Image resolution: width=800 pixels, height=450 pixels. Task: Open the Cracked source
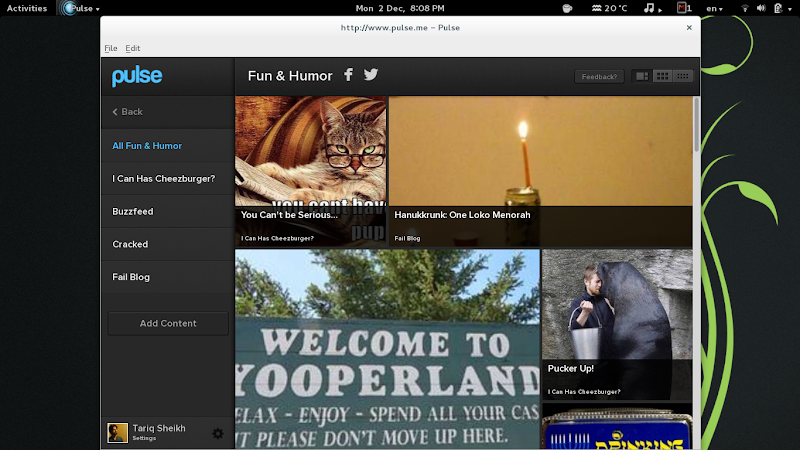pos(167,244)
